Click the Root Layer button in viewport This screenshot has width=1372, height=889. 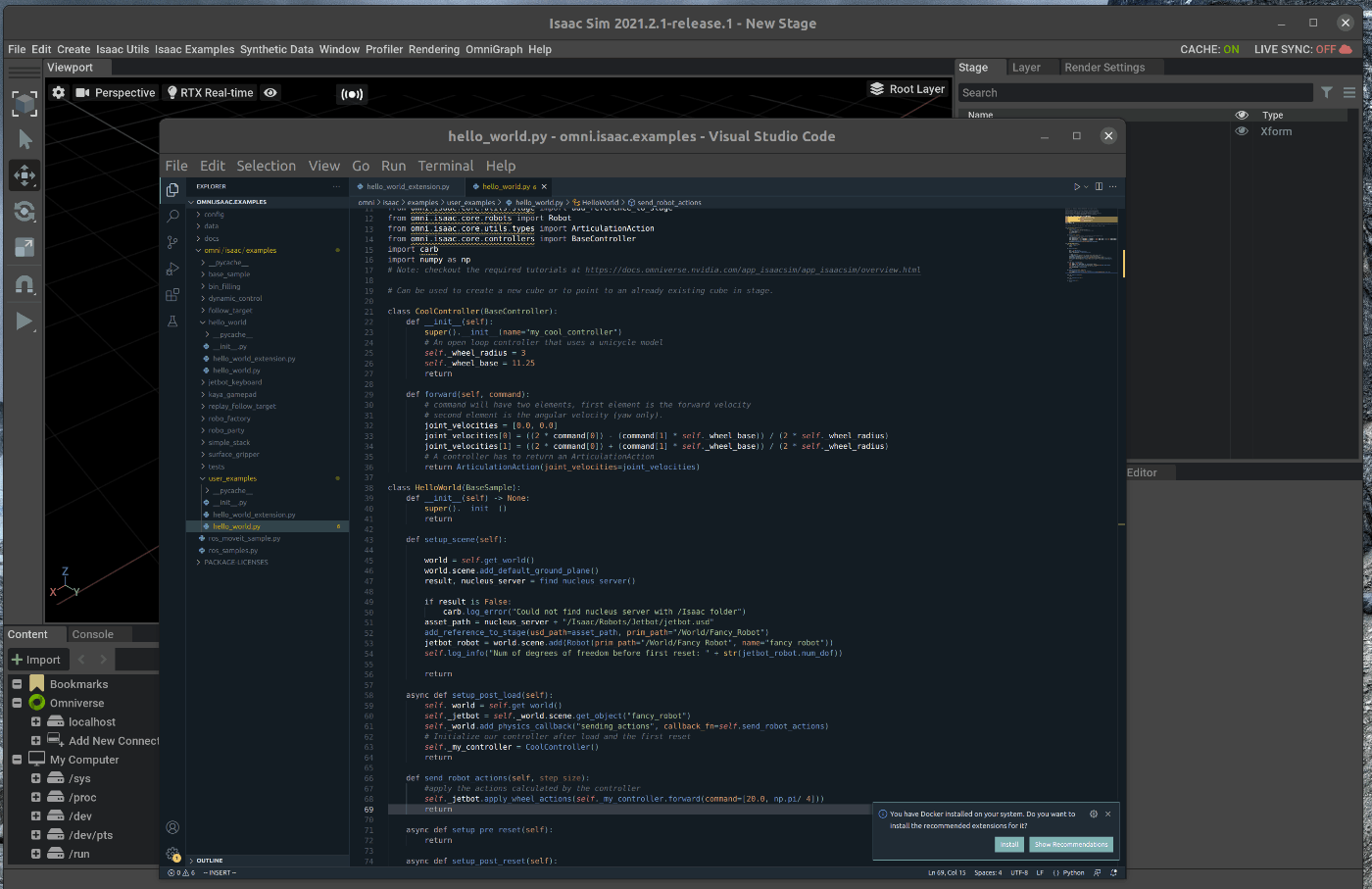pos(907,89)
